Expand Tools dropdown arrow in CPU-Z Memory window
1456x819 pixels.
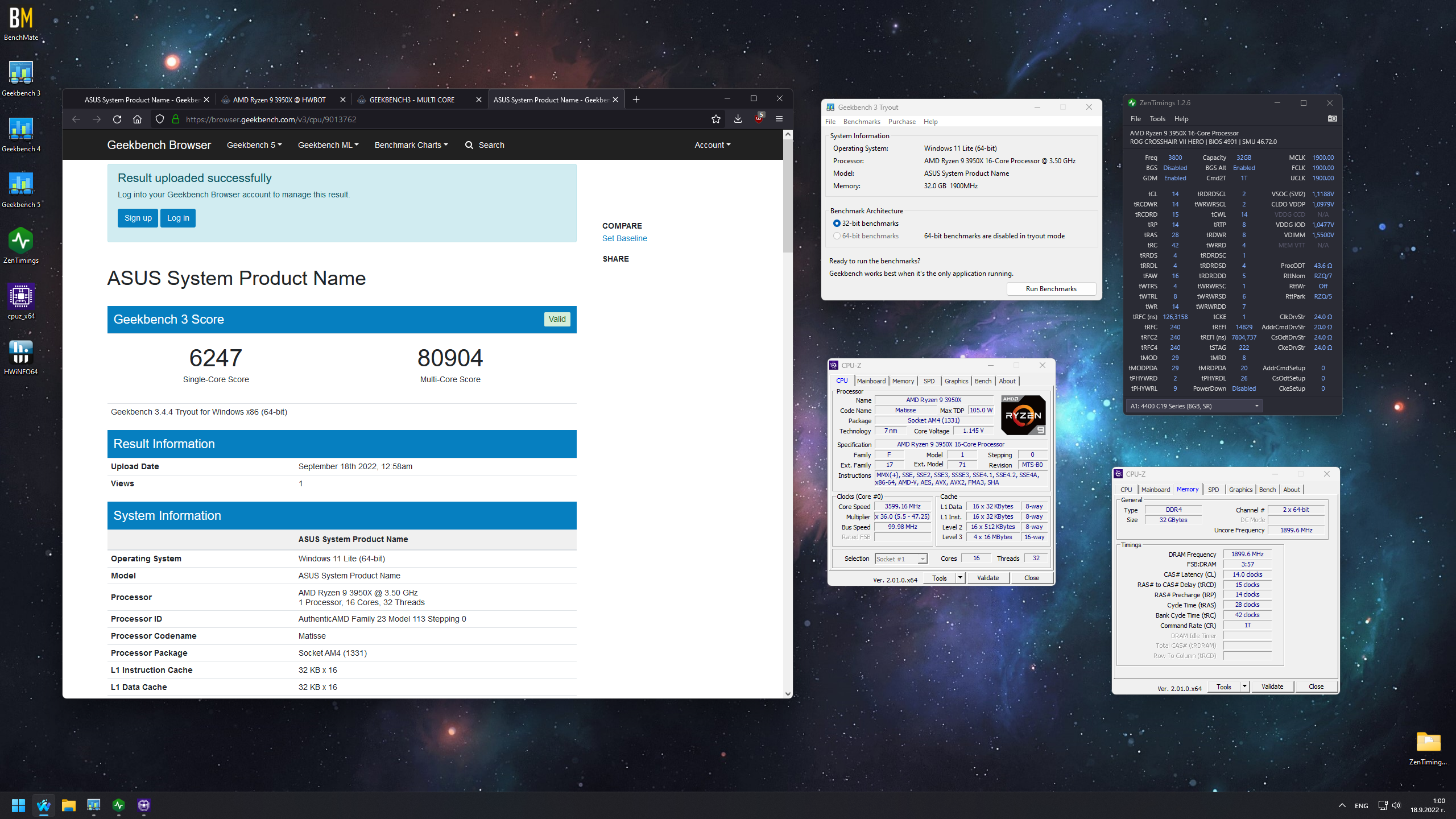(x=1245, y=686)
